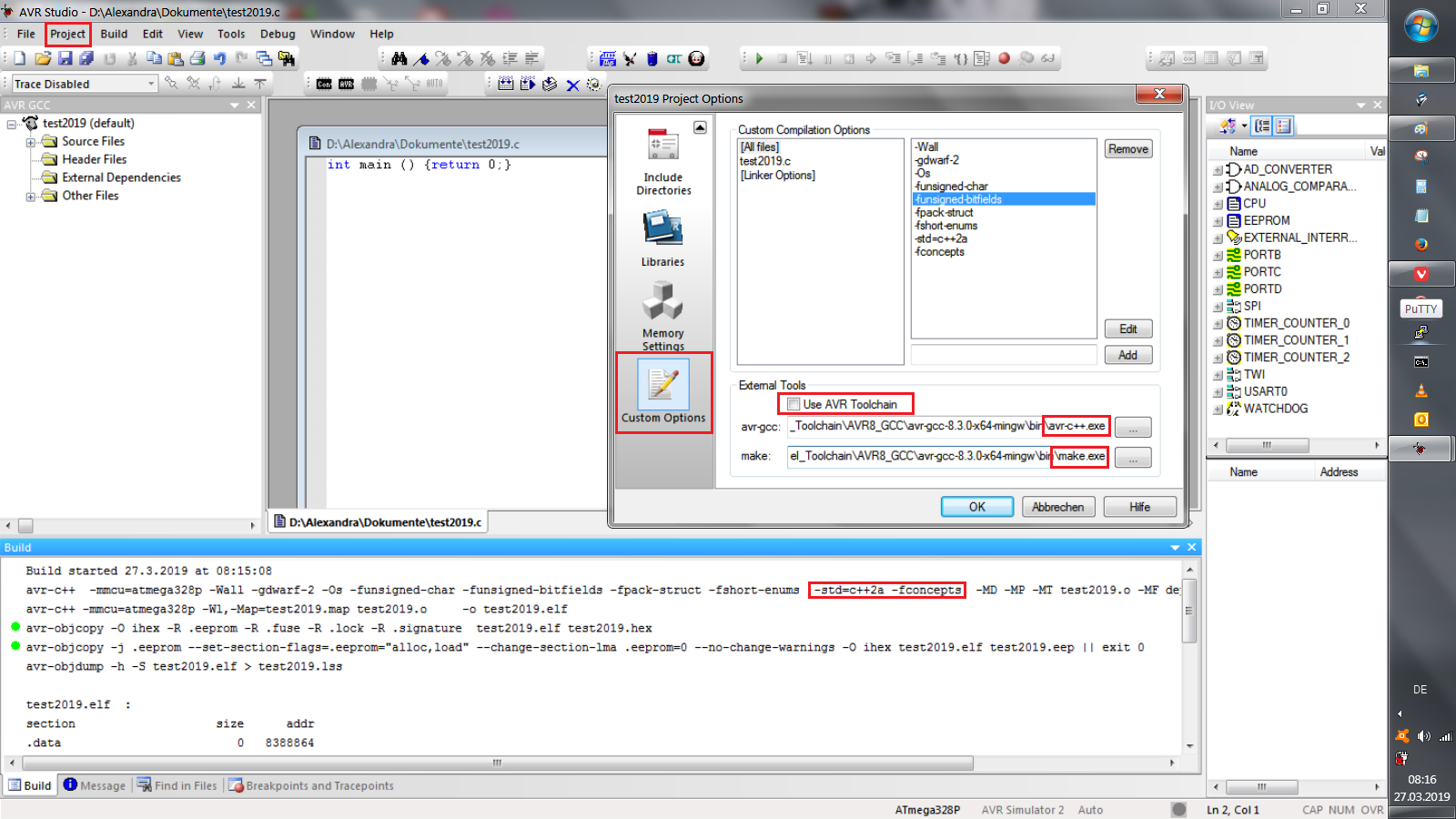The width and height of the screenshot is (1456, 819).
Task: Click the Open File folder icon
Action: coord(43,58)
